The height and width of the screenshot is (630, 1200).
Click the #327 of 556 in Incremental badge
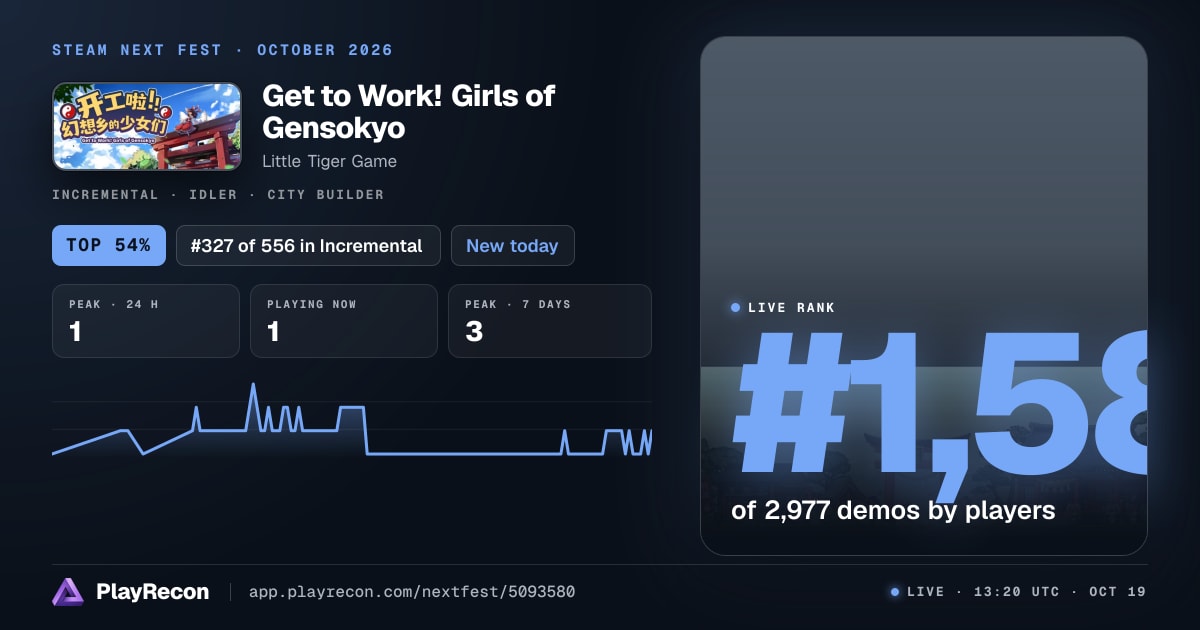pyautogui.click(x=308, y=245)
